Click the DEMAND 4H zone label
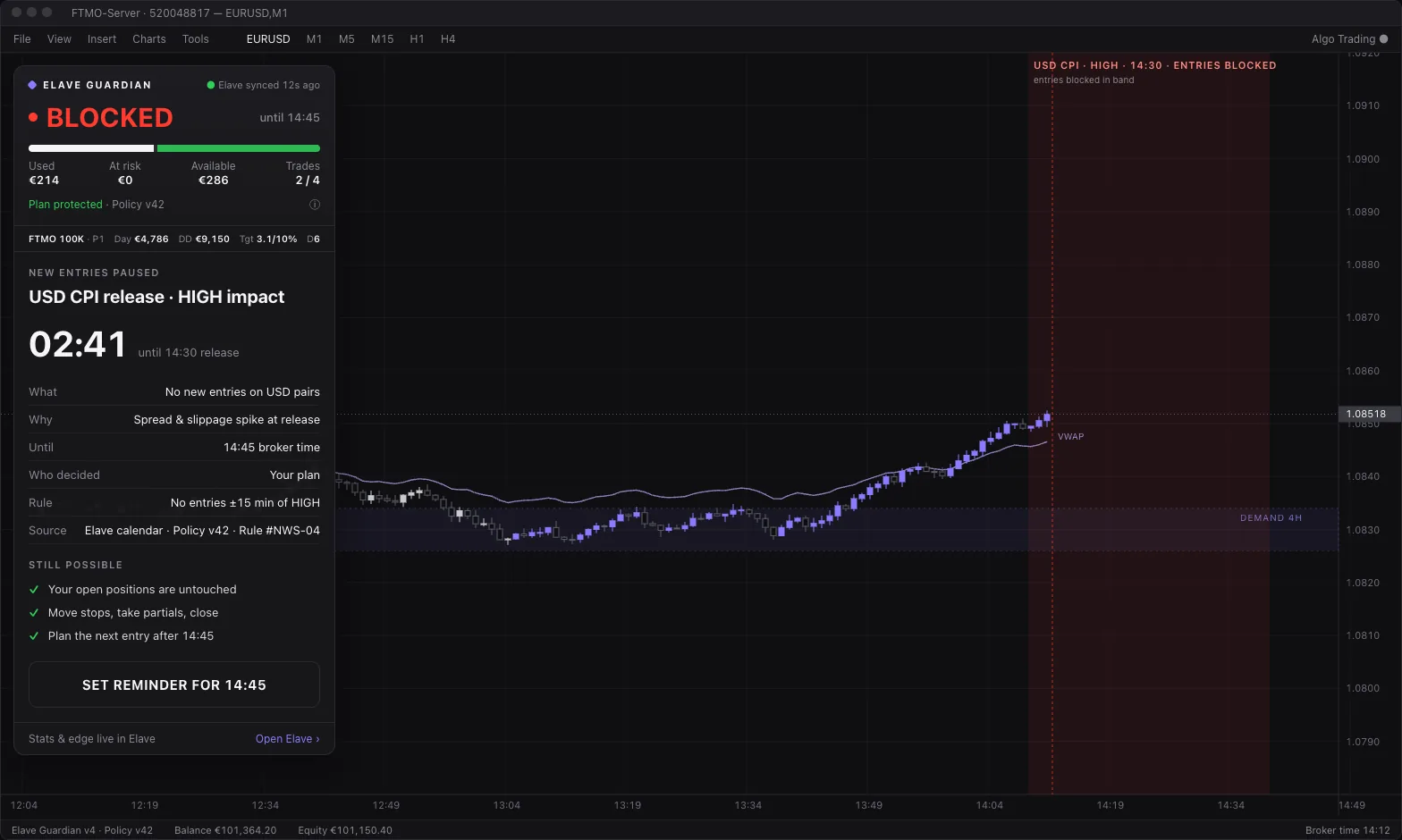 (1271, 518)
